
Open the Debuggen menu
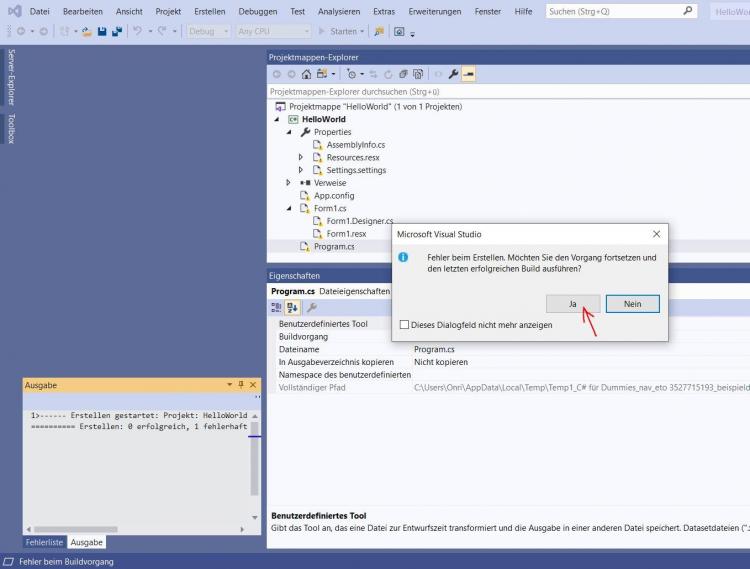(x=257, y=11)
